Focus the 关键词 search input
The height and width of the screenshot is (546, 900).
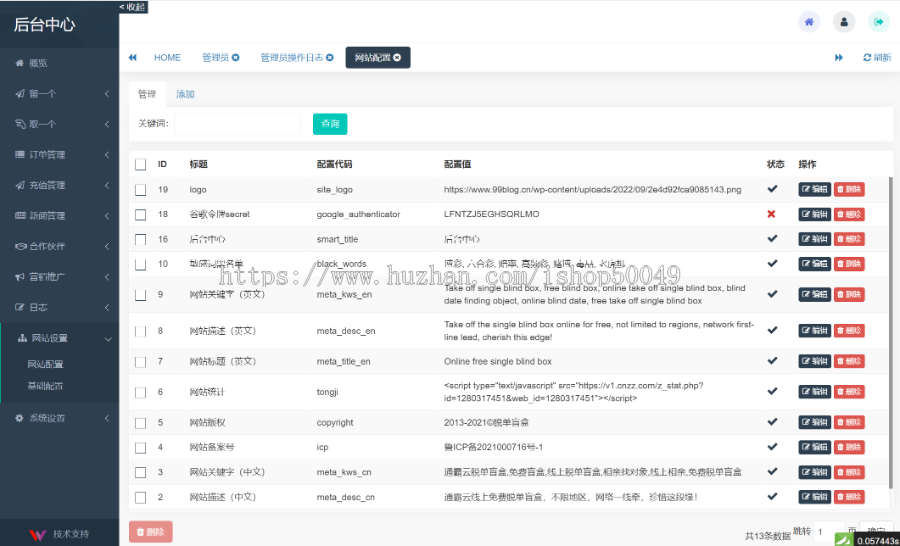click(x=237, y=123)
